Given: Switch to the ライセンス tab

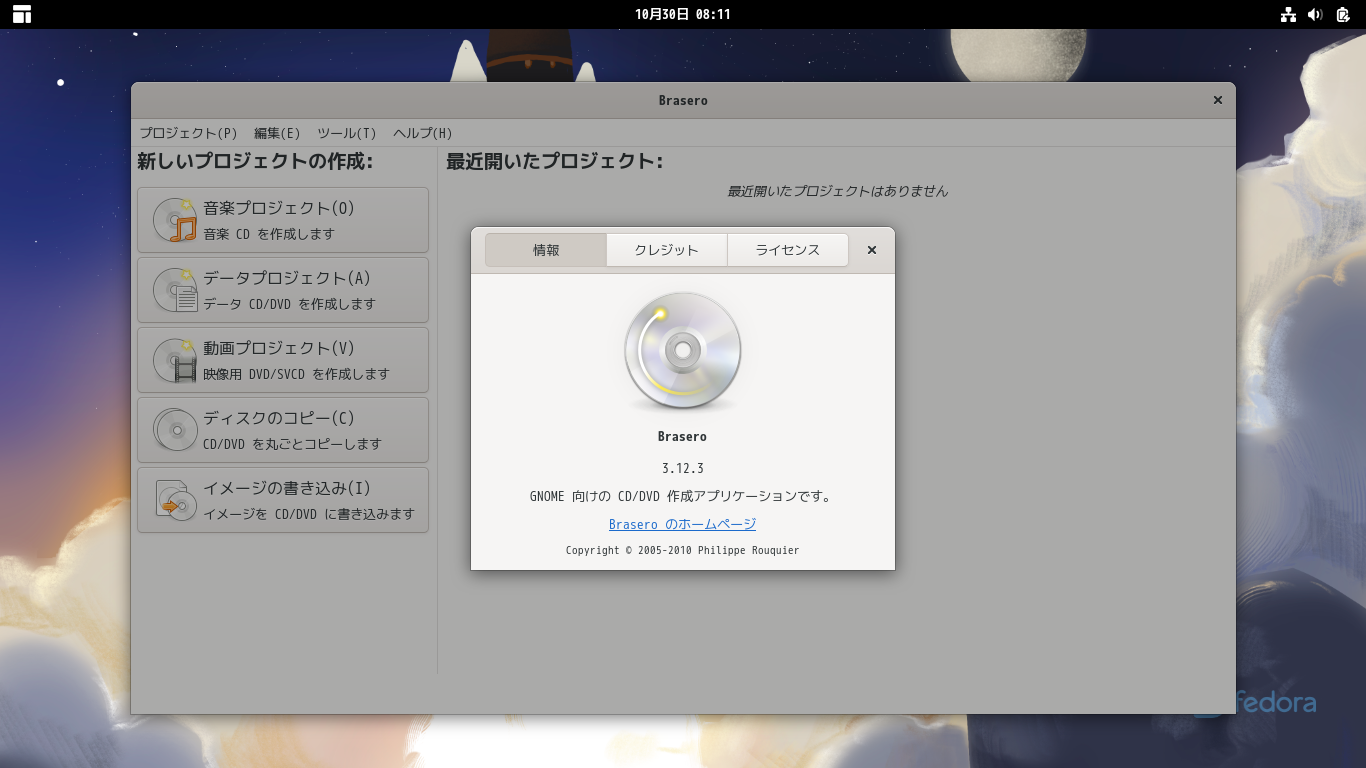Looking at the screenshot, I should pos(788,250).
